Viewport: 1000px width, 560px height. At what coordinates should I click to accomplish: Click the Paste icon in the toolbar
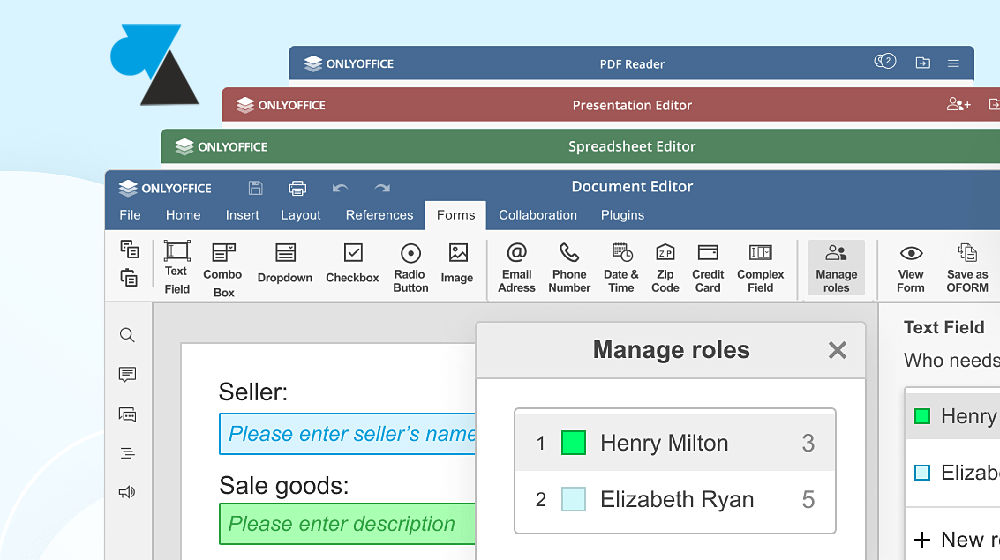coord(129,278)
